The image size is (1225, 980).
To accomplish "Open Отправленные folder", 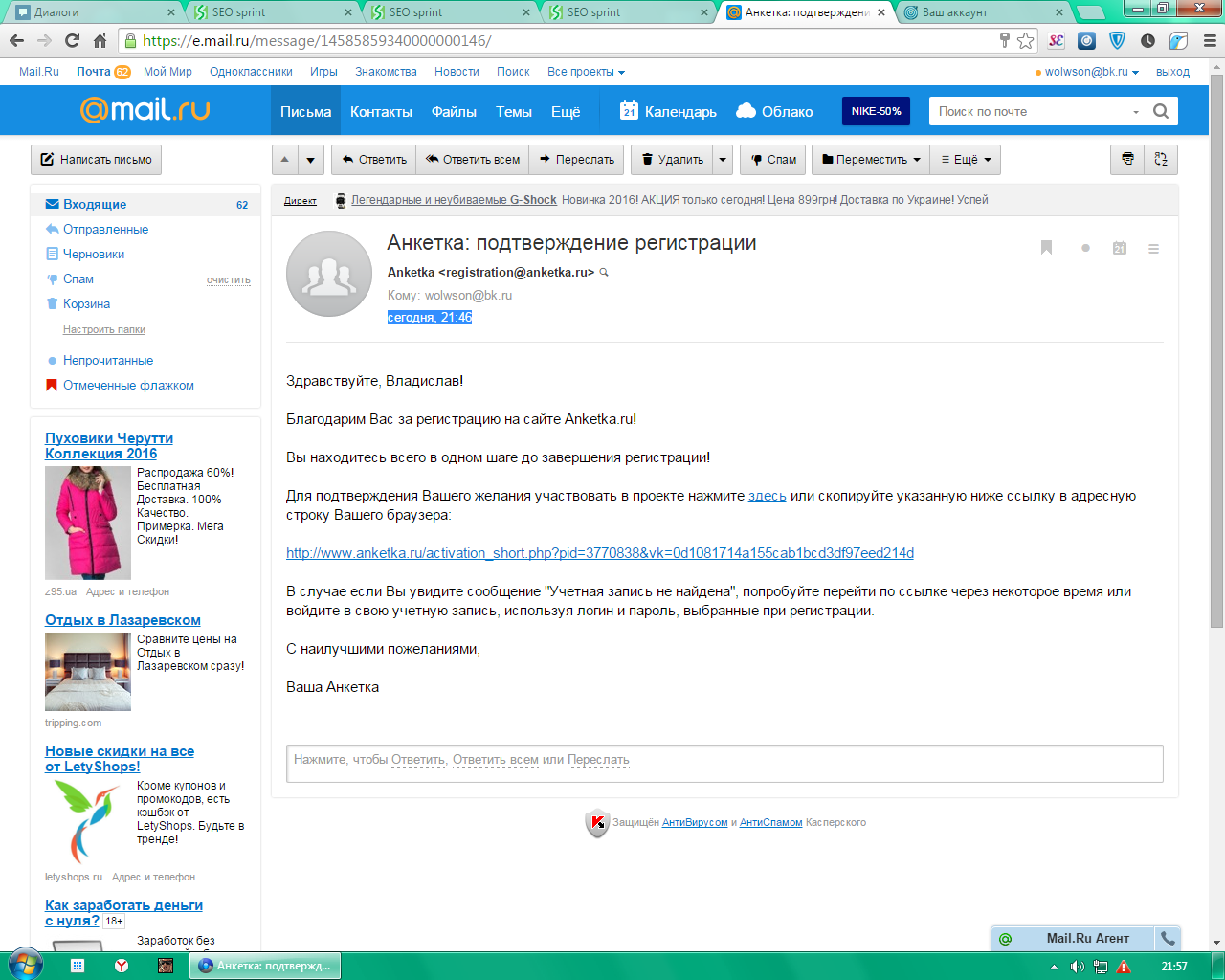I will [105, 229].
